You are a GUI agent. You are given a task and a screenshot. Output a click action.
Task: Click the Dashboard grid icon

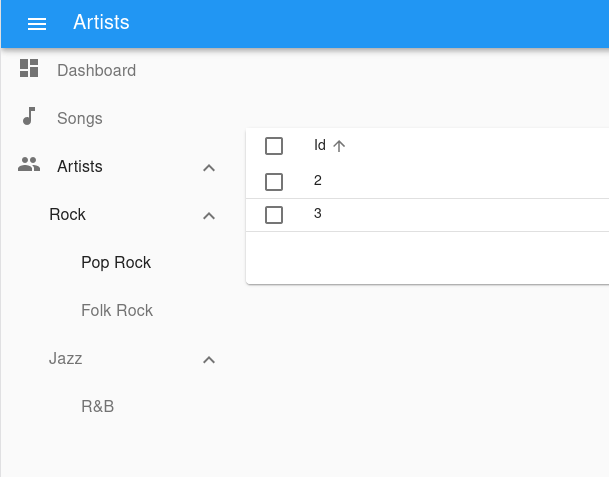pyautogui.click(x=29, y=69)
